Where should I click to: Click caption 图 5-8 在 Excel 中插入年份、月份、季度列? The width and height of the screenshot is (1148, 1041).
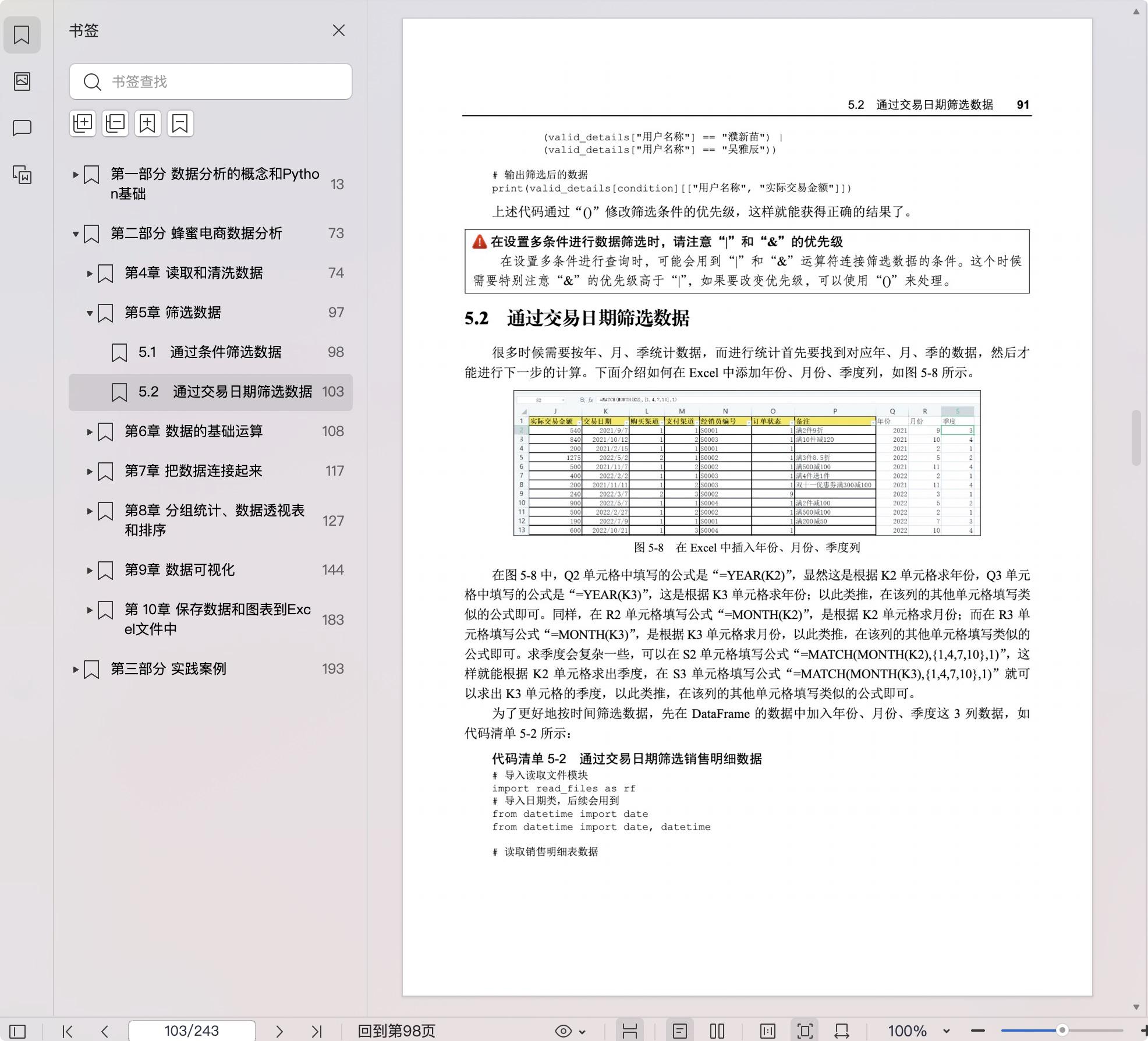click(x=747, y=548)
